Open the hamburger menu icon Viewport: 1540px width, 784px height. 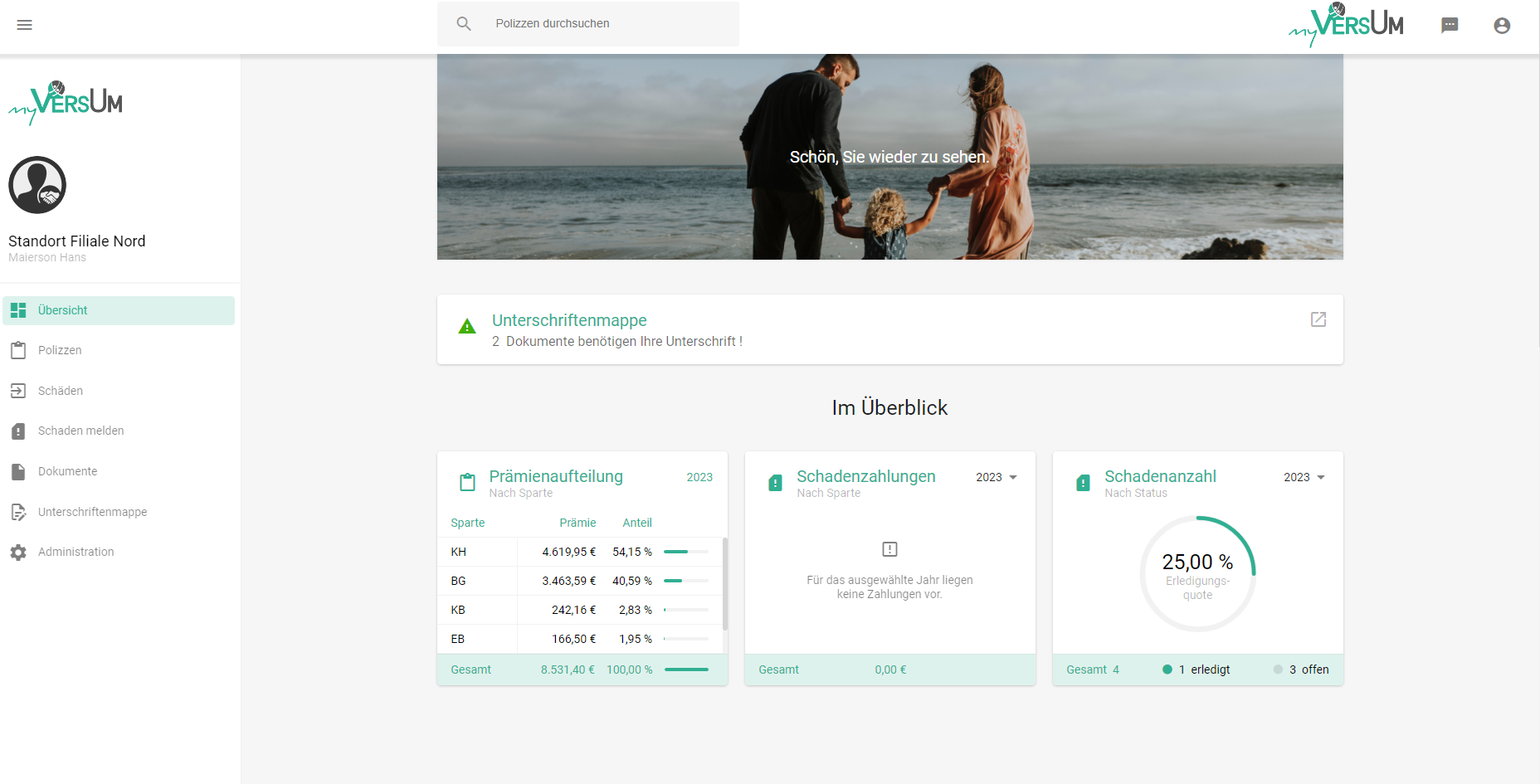pos(25,25)
